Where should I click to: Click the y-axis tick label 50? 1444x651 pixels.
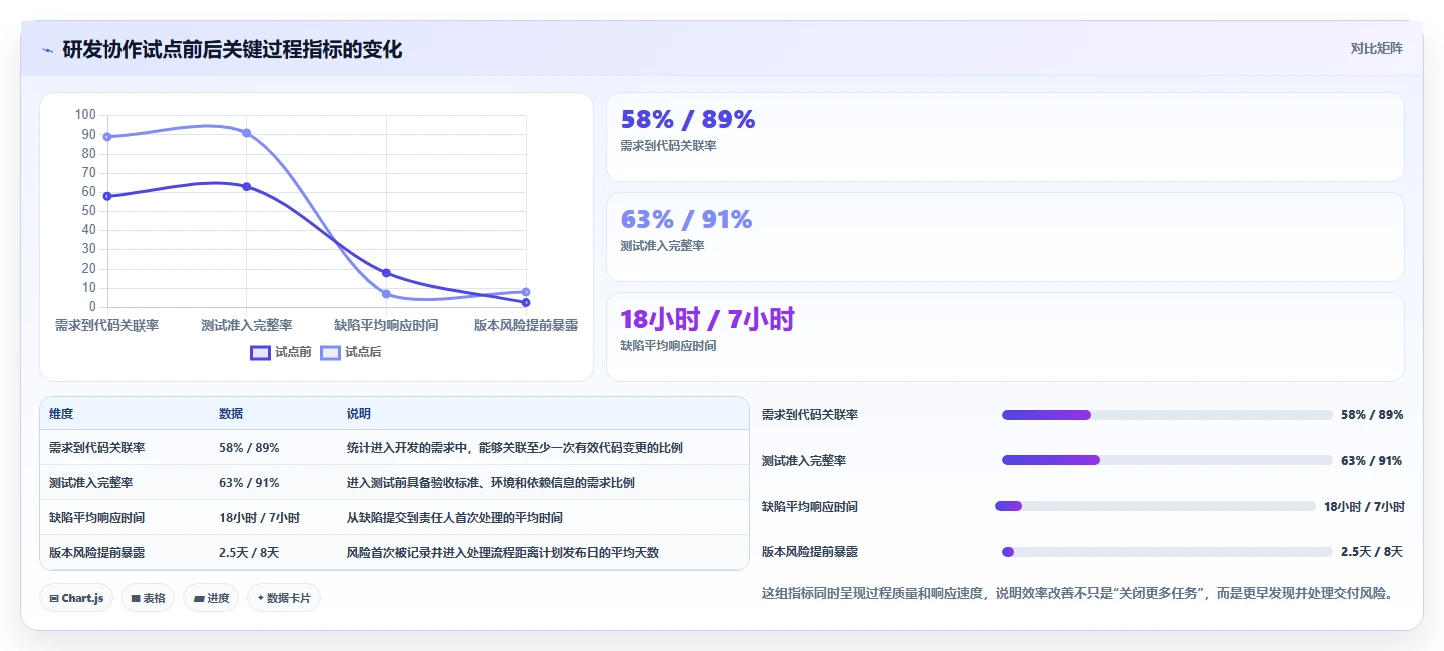pyautogui.click(x=88, y=211)
